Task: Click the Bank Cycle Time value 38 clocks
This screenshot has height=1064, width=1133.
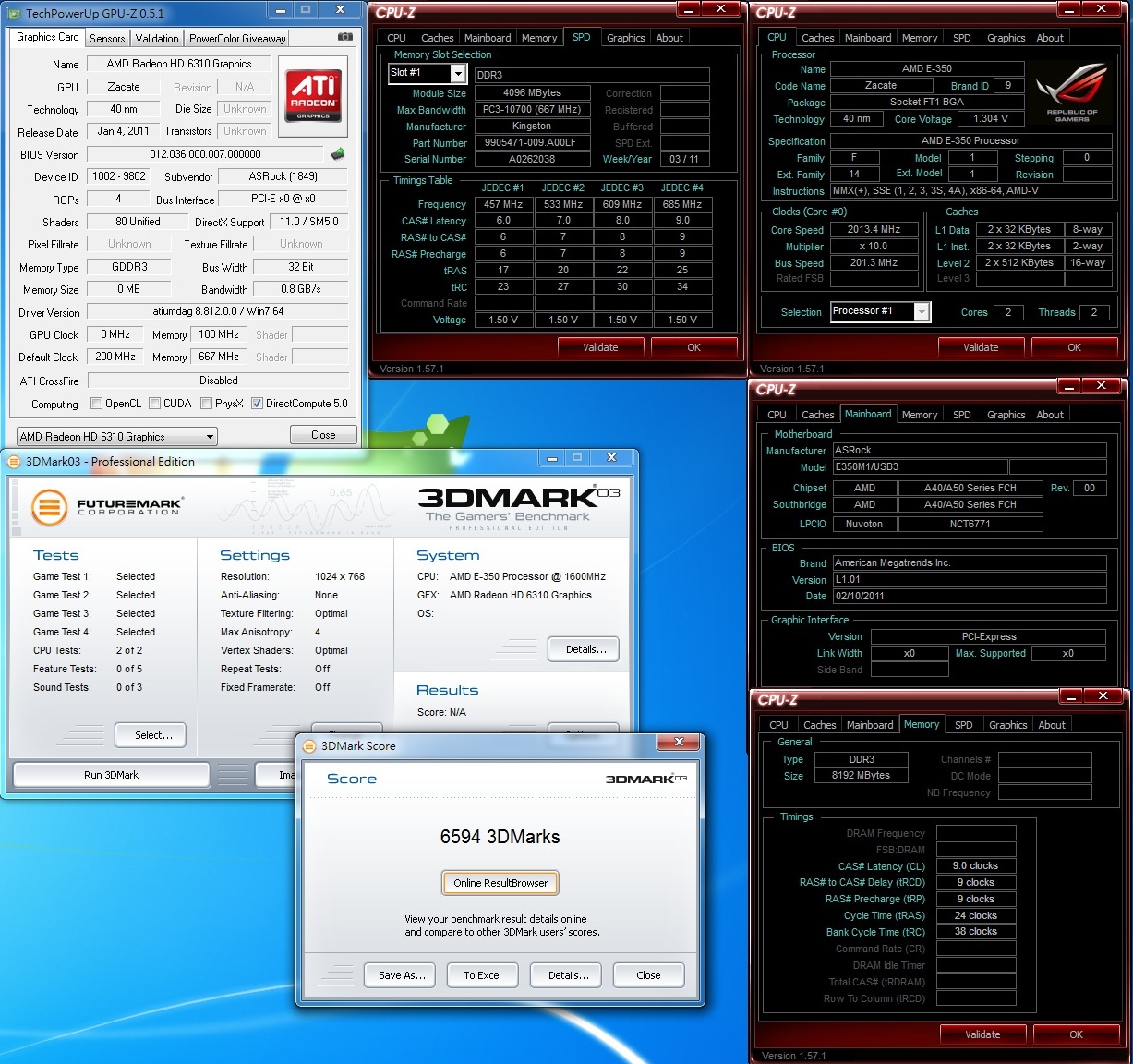Action: 976,932
